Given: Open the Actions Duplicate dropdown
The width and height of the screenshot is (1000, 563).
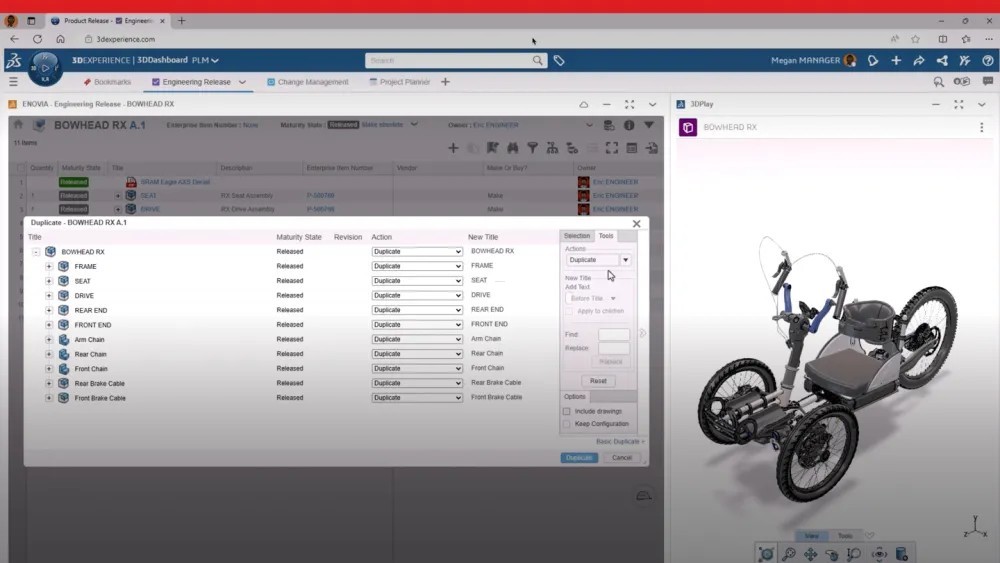Looking at the screenshot, I should point(625,260).
